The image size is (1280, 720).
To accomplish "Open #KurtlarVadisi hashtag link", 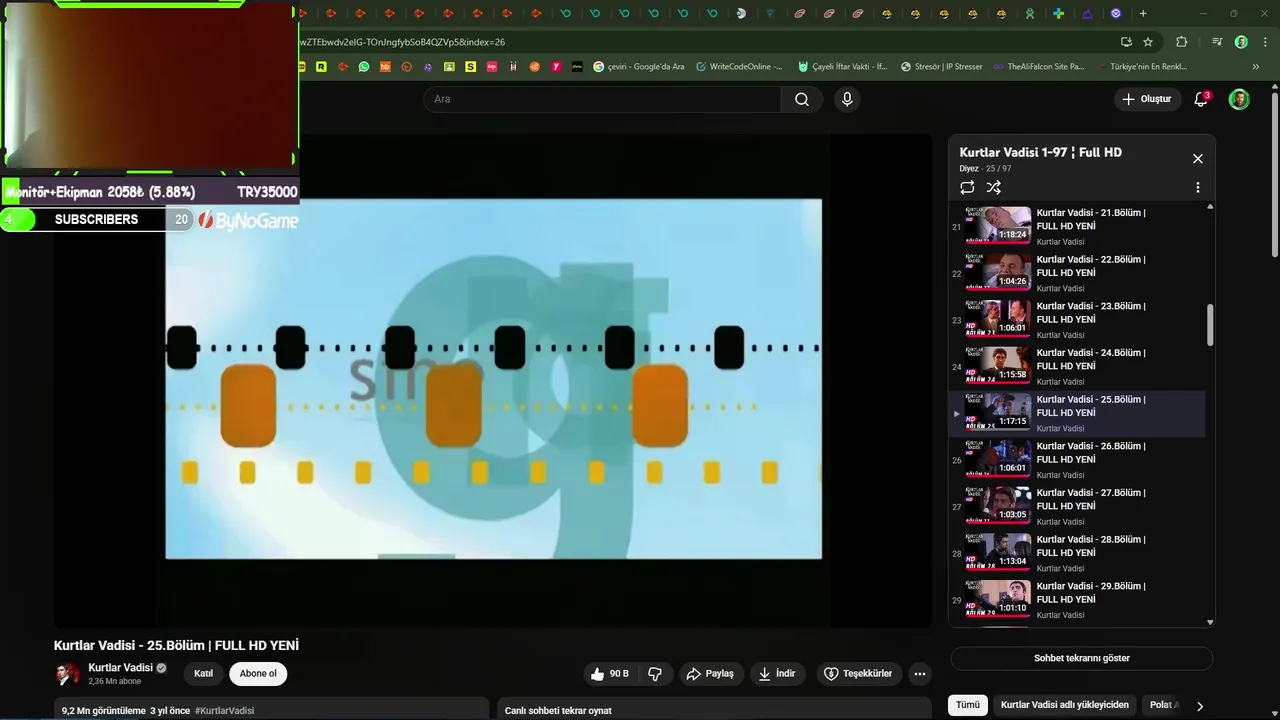I will point(224,710).
